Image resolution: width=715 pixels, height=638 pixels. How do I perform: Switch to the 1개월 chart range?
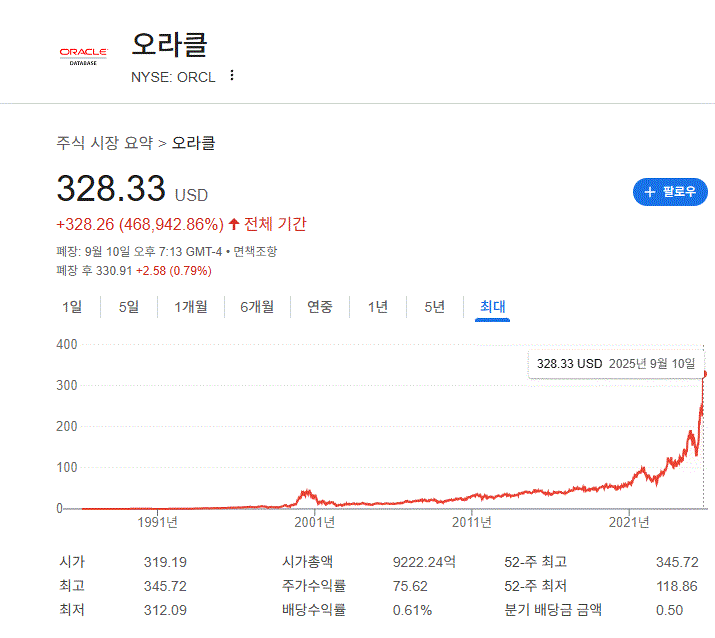[191, 307]
